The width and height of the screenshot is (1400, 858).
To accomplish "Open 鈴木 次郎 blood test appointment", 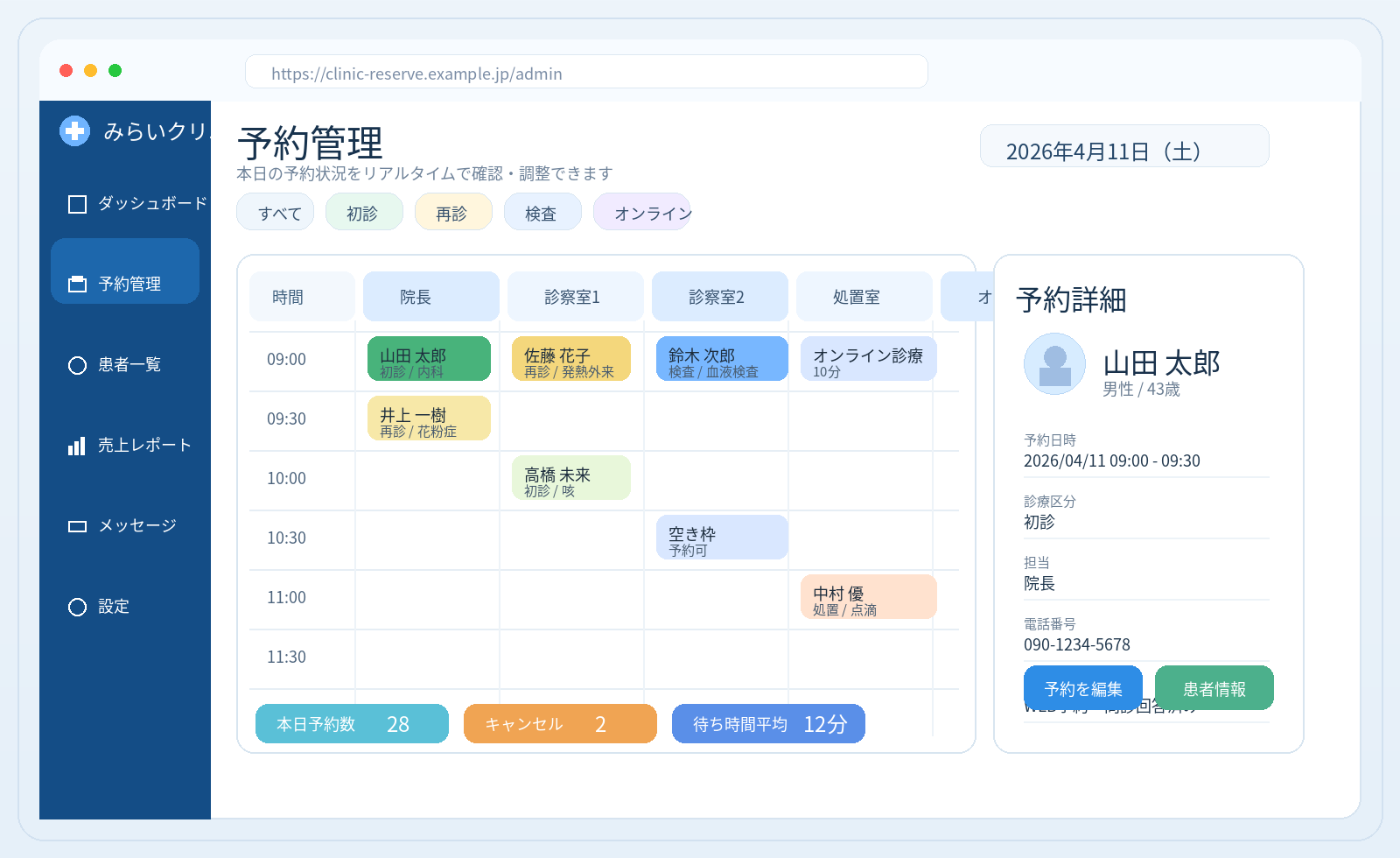I will coord(722,359).
